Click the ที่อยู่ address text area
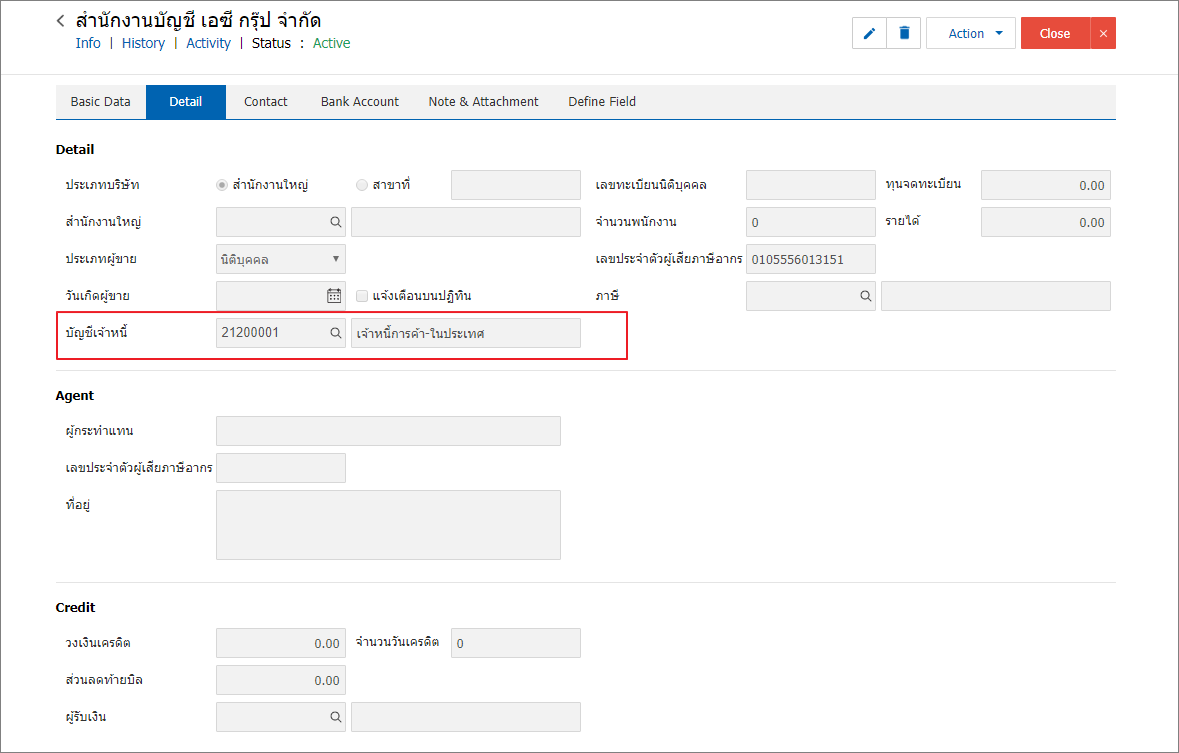Viewport: 1179px width, 753px height. 388,525
